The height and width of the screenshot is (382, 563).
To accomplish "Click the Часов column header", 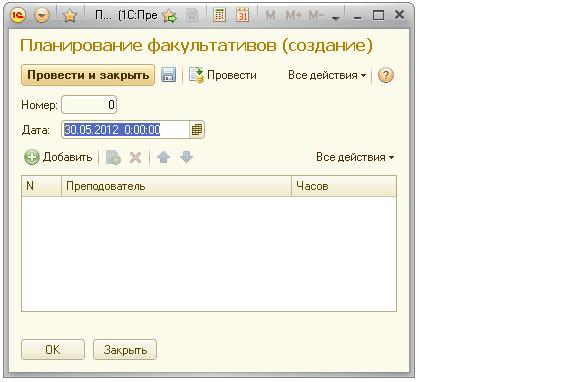I will coord(344,186).
